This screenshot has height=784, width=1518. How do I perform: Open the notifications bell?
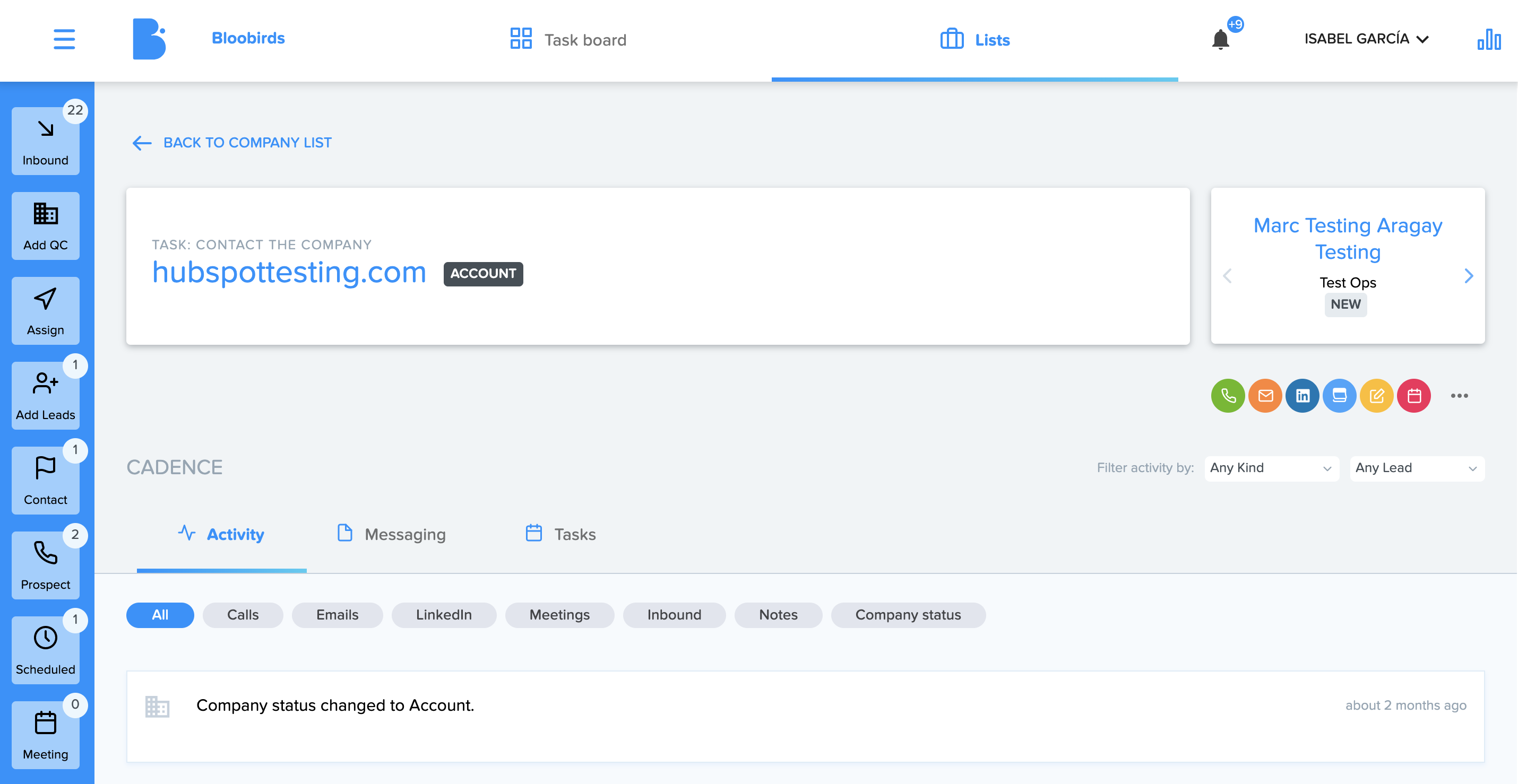(x=1220, y=39)
